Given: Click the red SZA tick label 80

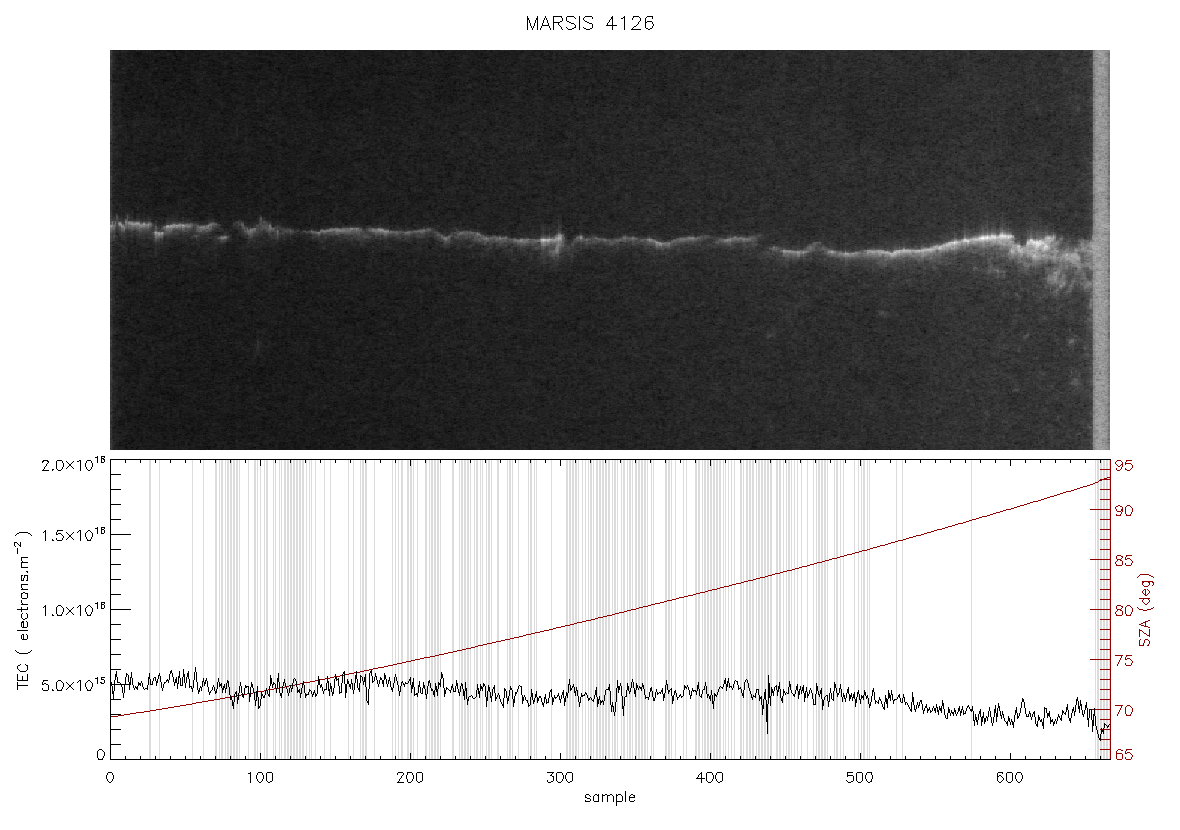Looking at the screenshot, I should click(1124, 610).
